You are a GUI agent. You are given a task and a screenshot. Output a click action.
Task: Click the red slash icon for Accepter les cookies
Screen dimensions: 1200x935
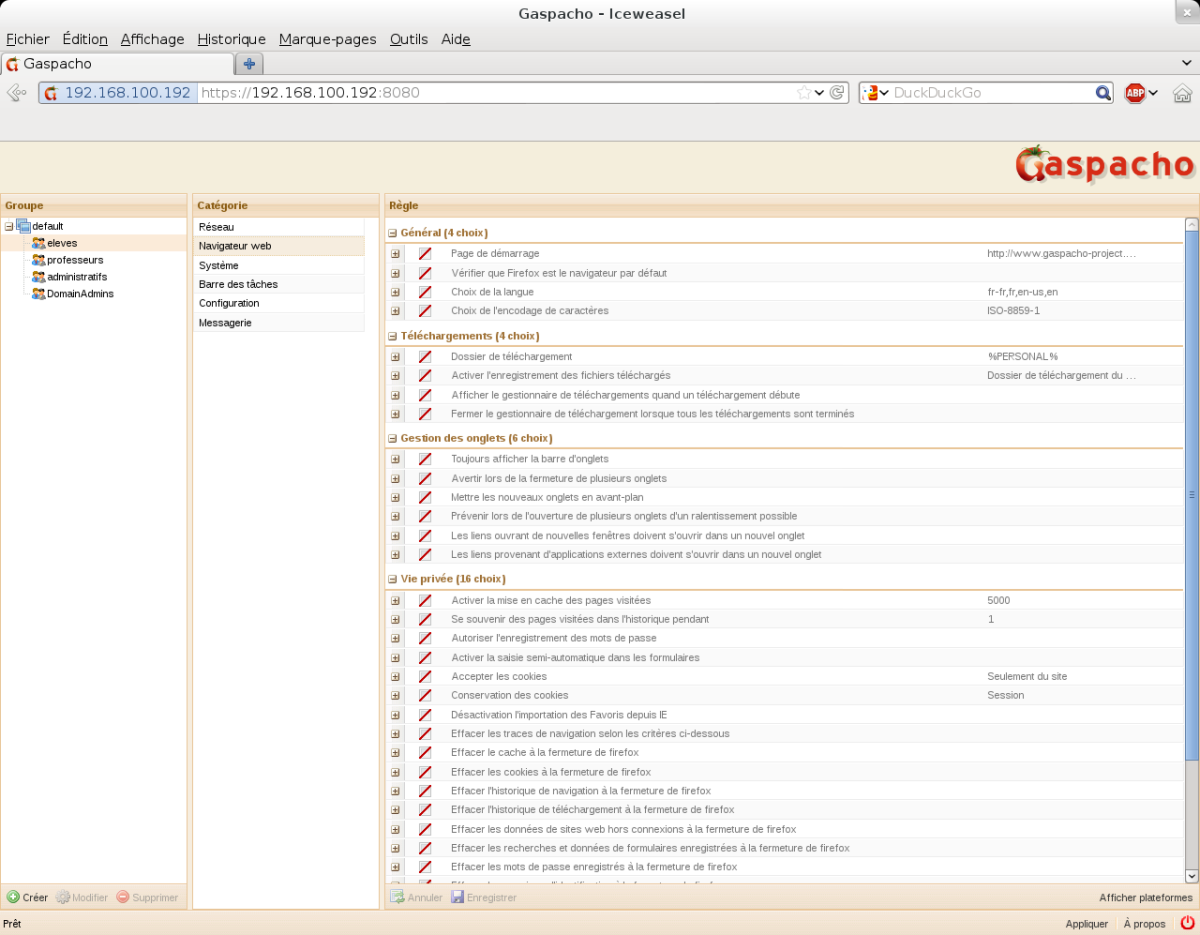tap(425, 677)
